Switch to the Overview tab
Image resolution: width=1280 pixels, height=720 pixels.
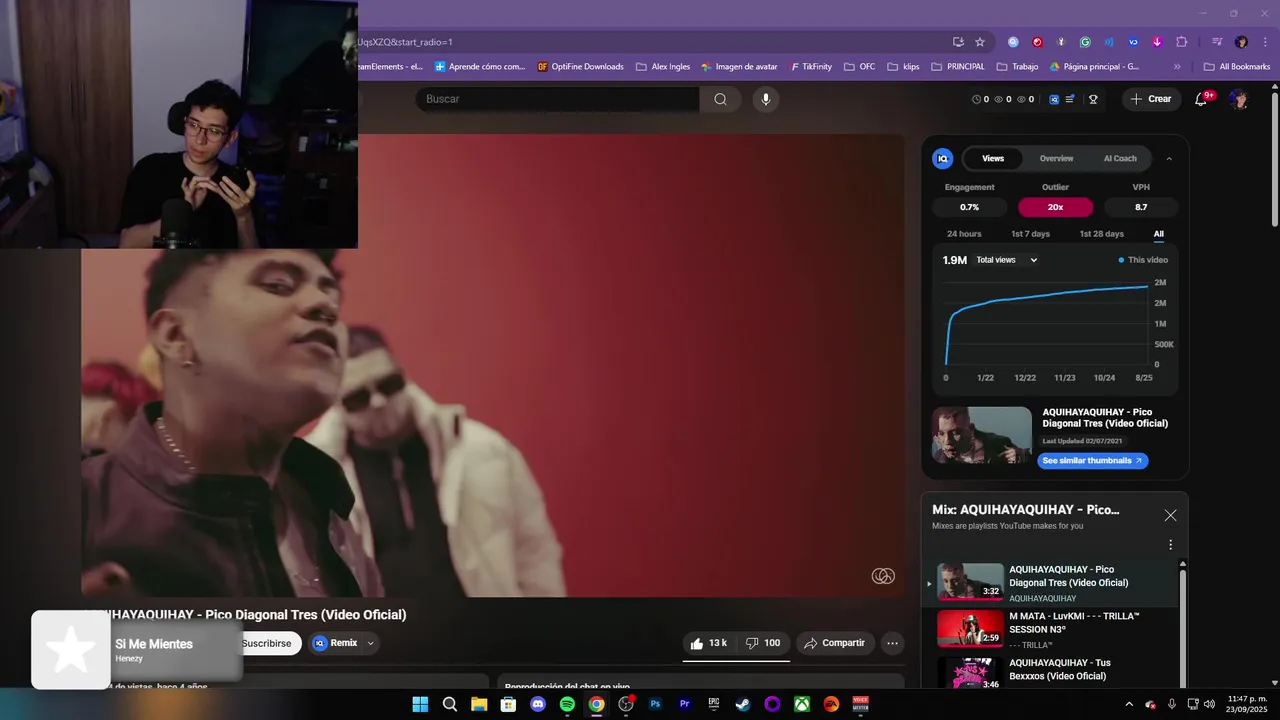click(x=1056, y=158)
